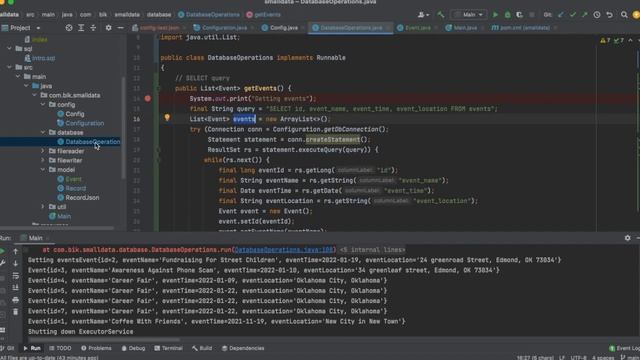Click the warnings count indicator in editor
Screen dimensions: 640x360
[605, 40]
